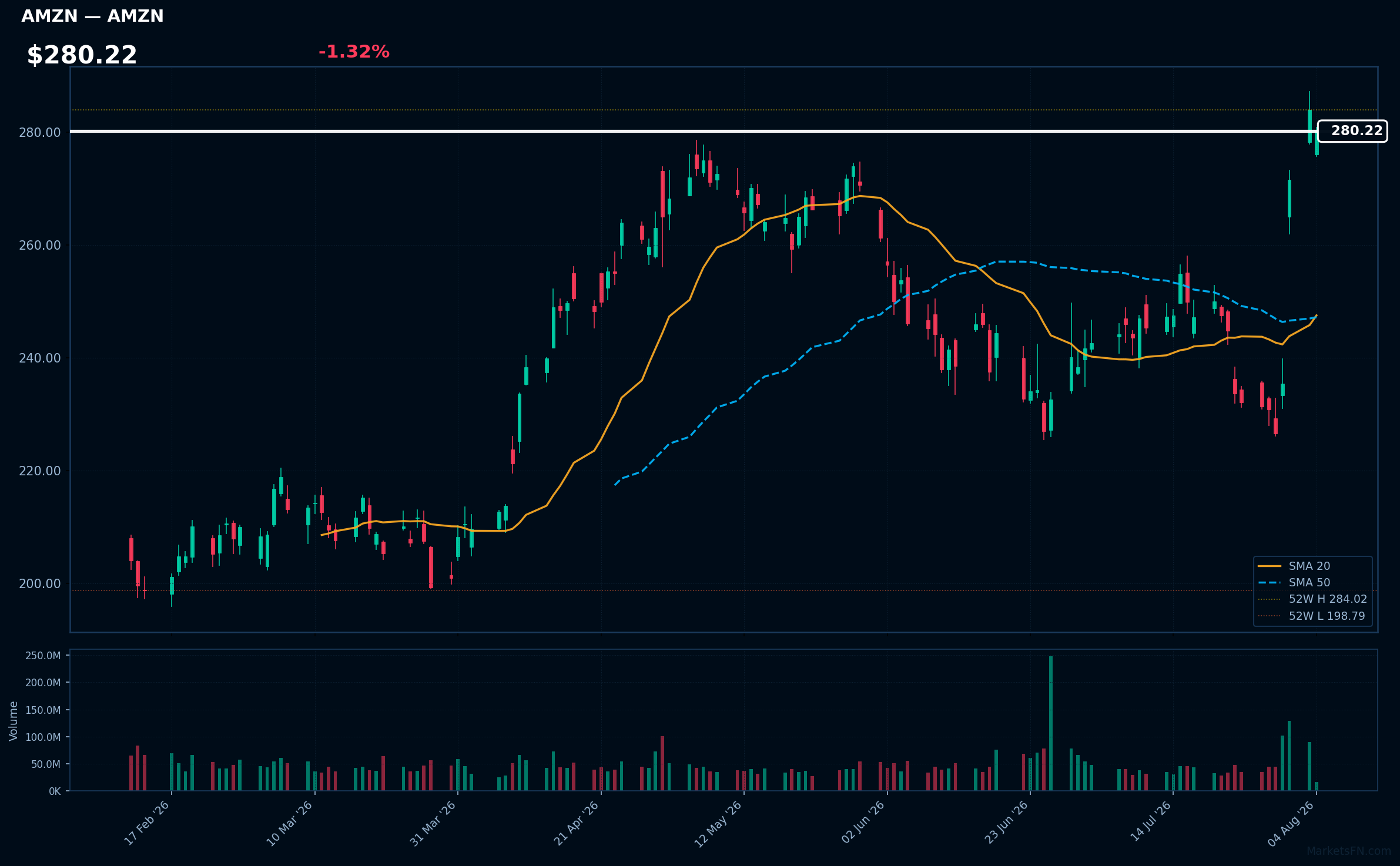Click the Volume axis title
The image size is (1400, 866).
point(14,721)
